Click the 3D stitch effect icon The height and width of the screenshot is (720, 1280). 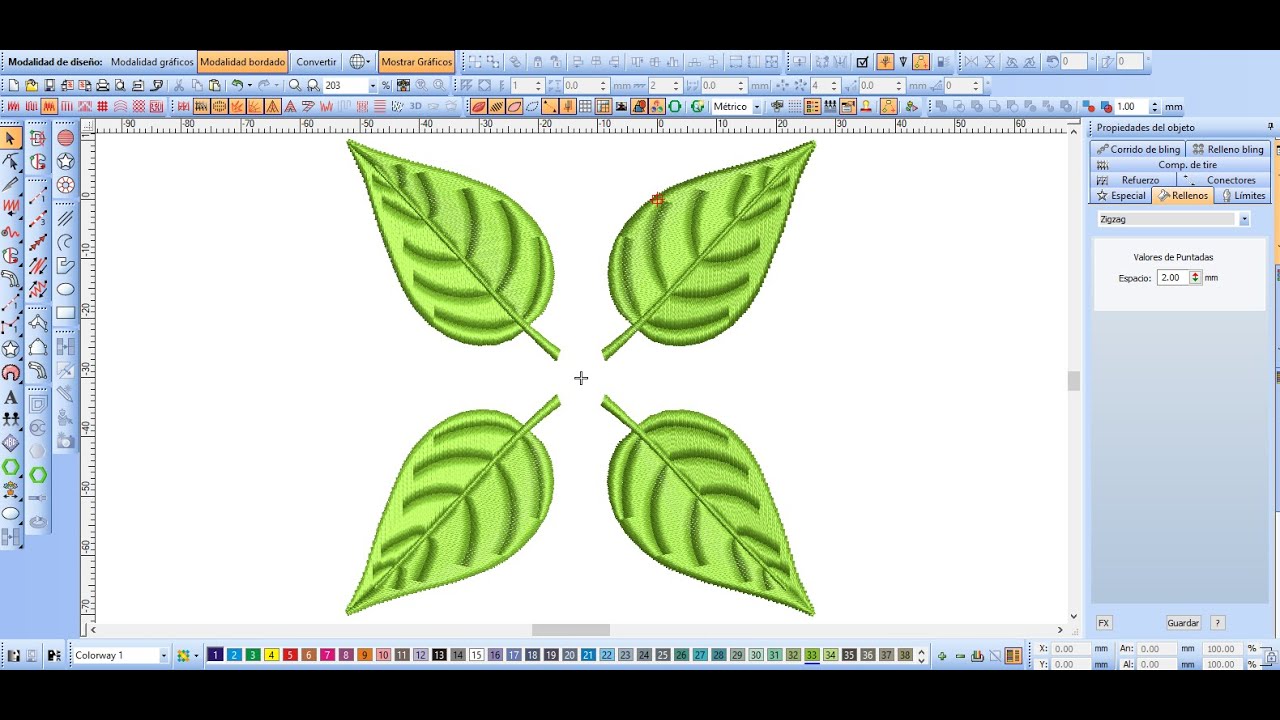[415, 106]
